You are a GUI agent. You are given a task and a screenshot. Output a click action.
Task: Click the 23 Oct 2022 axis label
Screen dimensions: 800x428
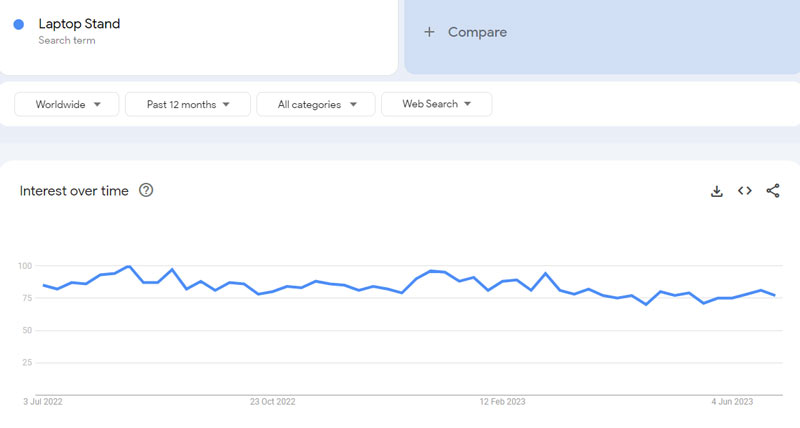coord(272,402)
